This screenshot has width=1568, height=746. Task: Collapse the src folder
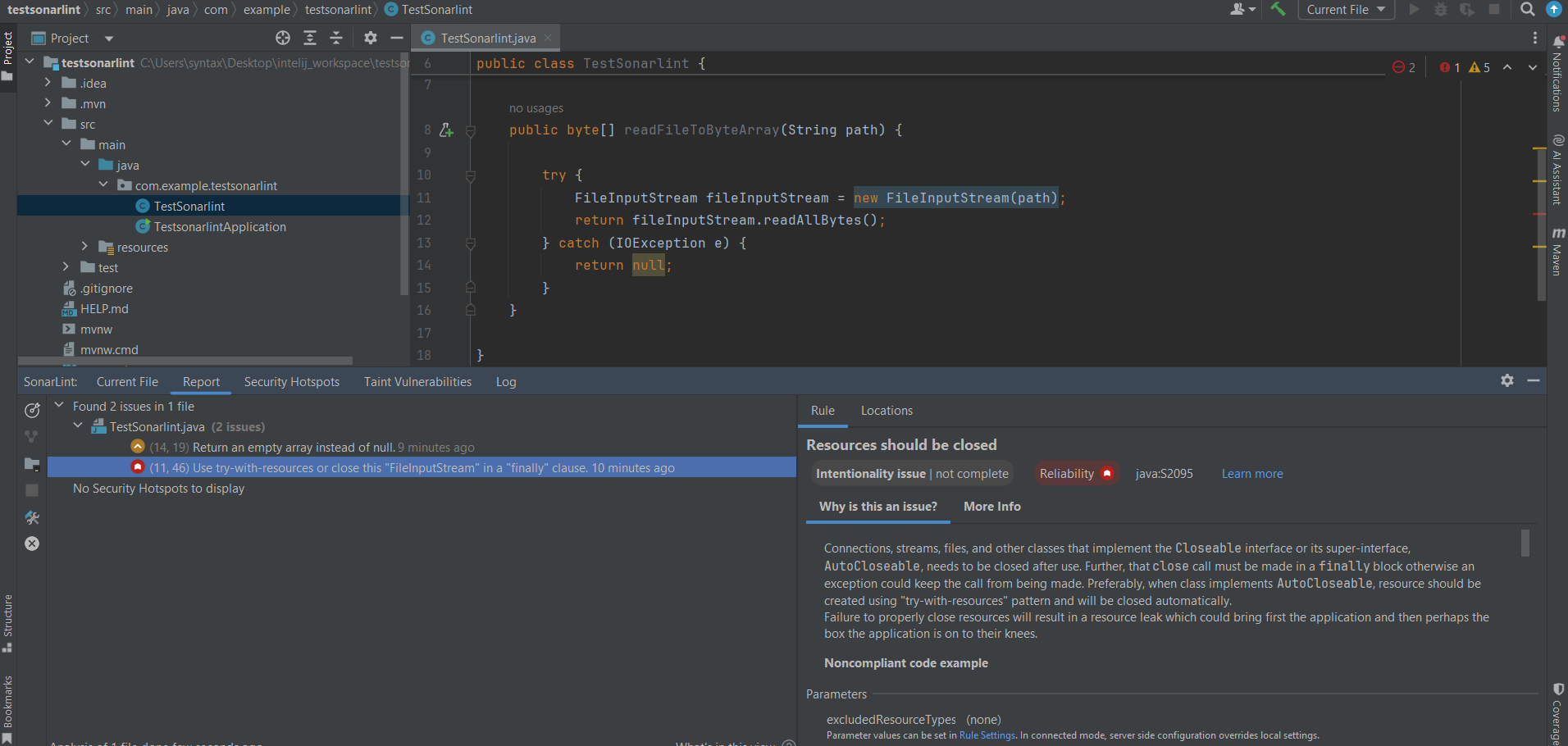tap(48, 123)
